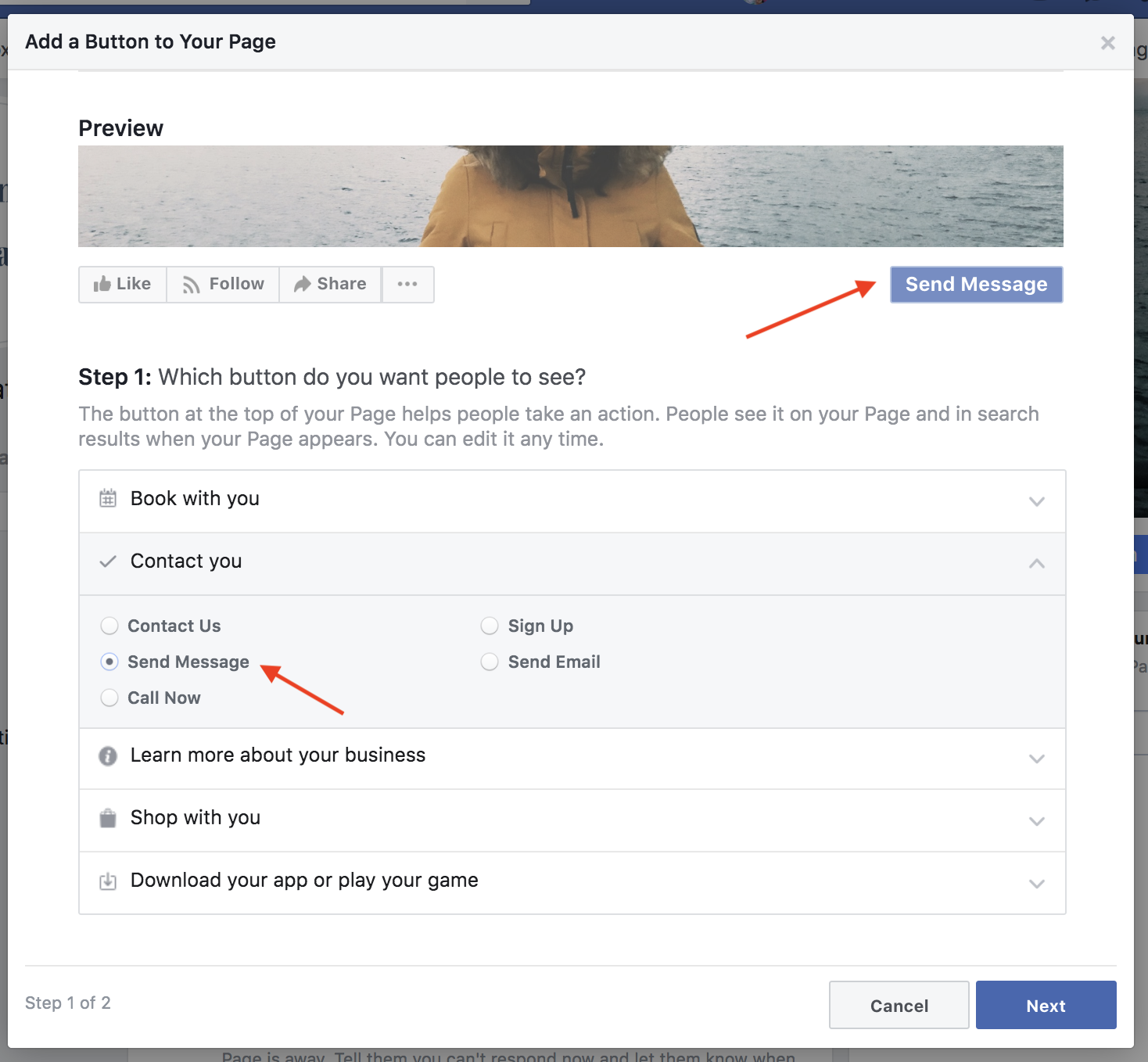1148x1062 pixels.
Task: Click the cover photo in the preview
Action: [x=570, y=196]
